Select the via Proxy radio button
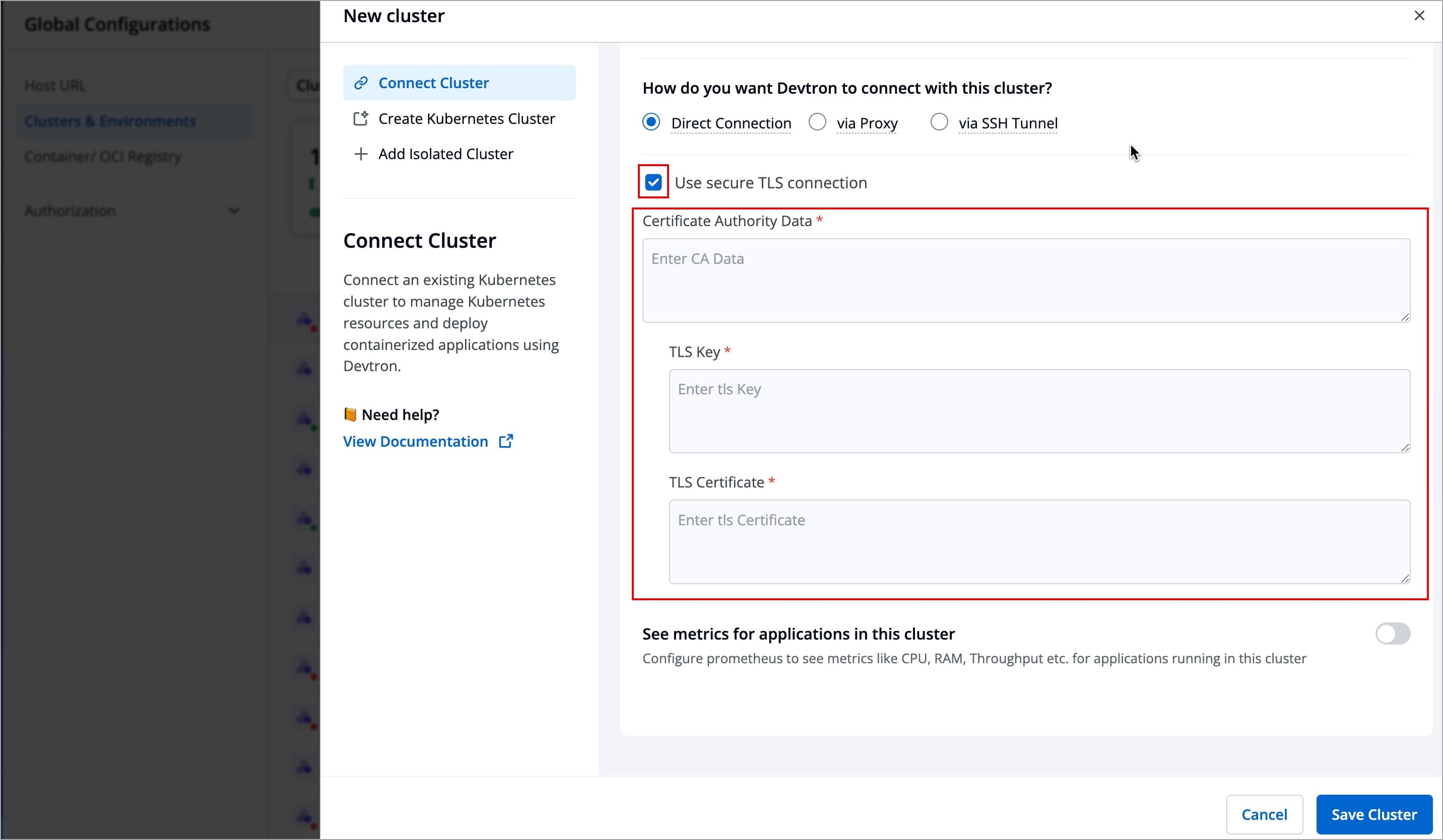The image size is (1443, 840). pyautogui.click(x=817, y=122)
